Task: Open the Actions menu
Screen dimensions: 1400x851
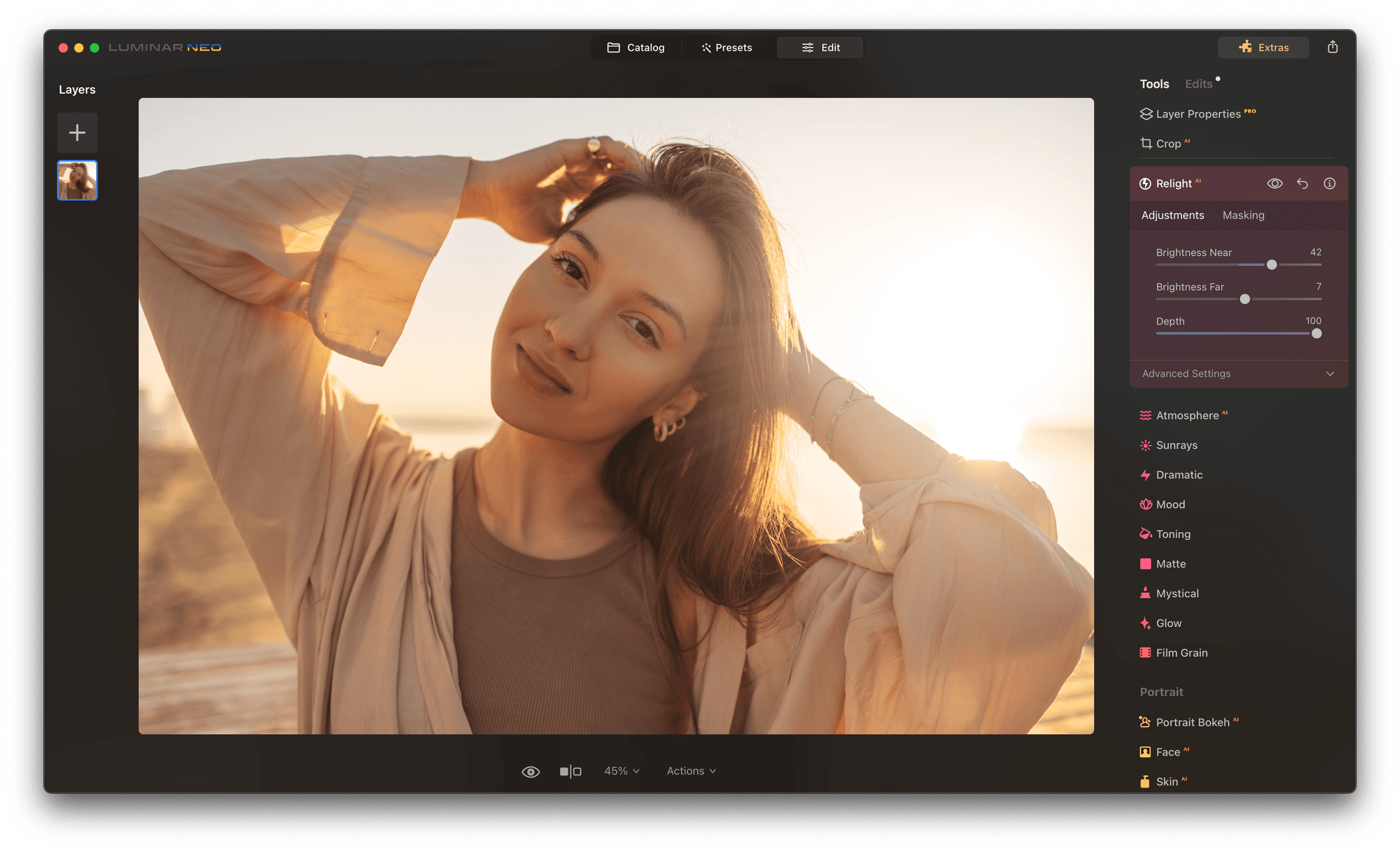Action: 690,770
